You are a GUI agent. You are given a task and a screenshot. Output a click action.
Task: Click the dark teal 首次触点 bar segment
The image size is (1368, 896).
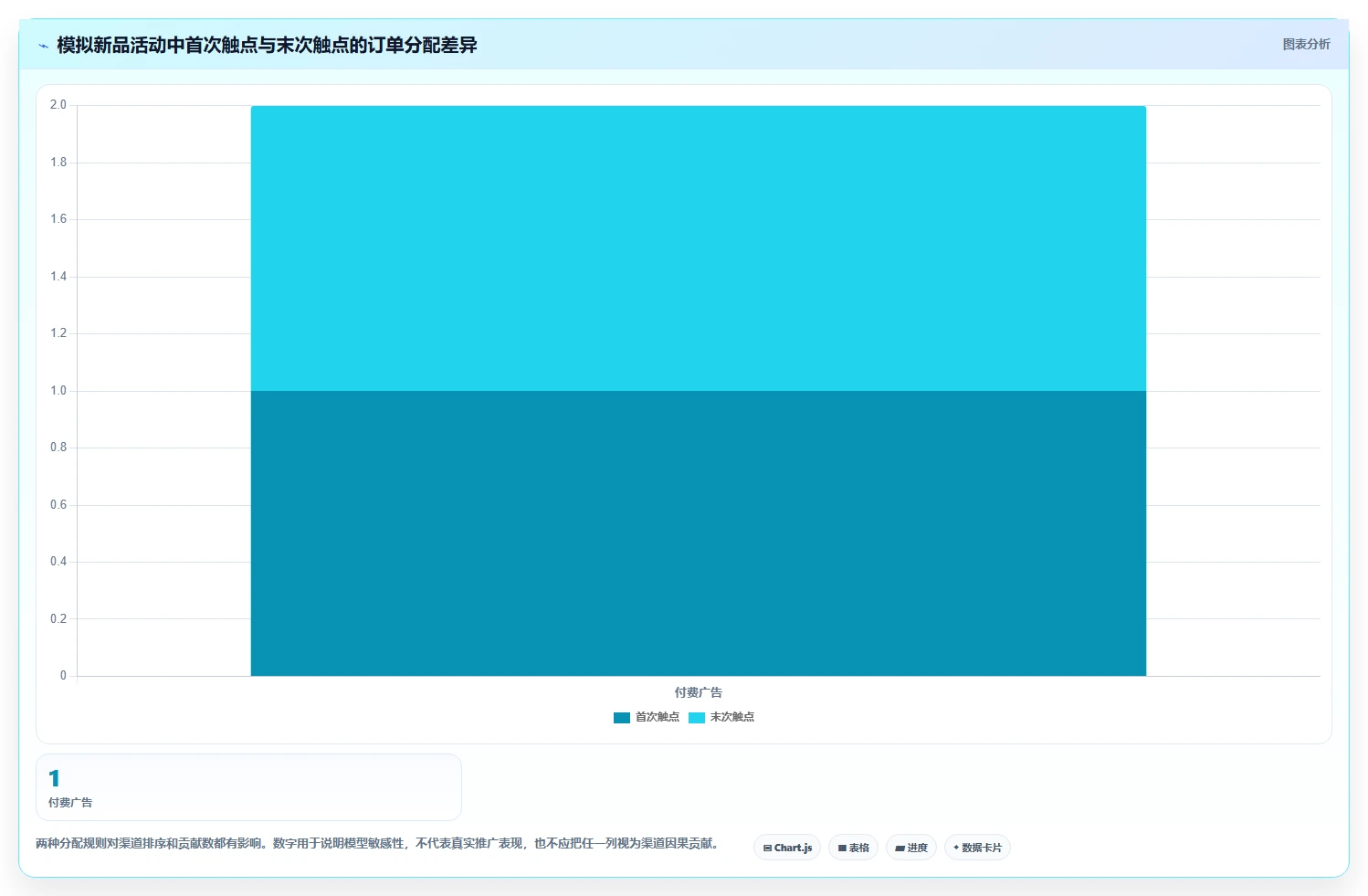[699, 533]
